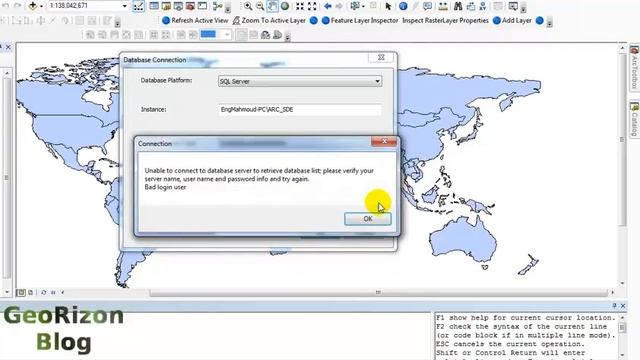Open the ModelBuilder window icon
The height and width of the screenshot is (360, 640).
click(x=217, y=6)
